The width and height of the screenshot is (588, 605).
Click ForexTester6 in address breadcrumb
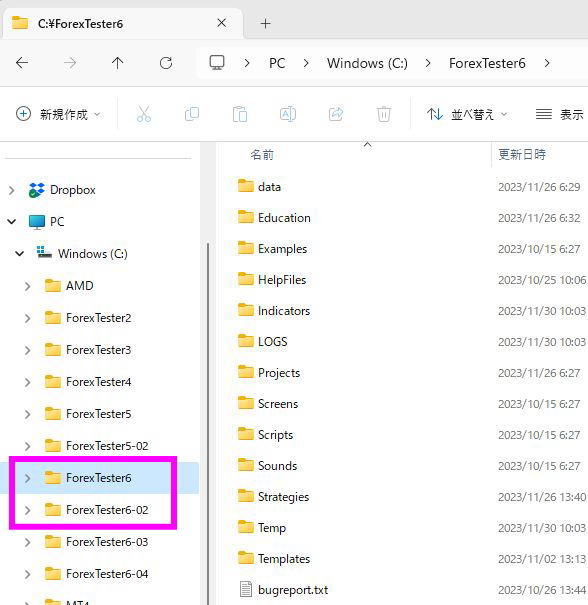(487, 63)
